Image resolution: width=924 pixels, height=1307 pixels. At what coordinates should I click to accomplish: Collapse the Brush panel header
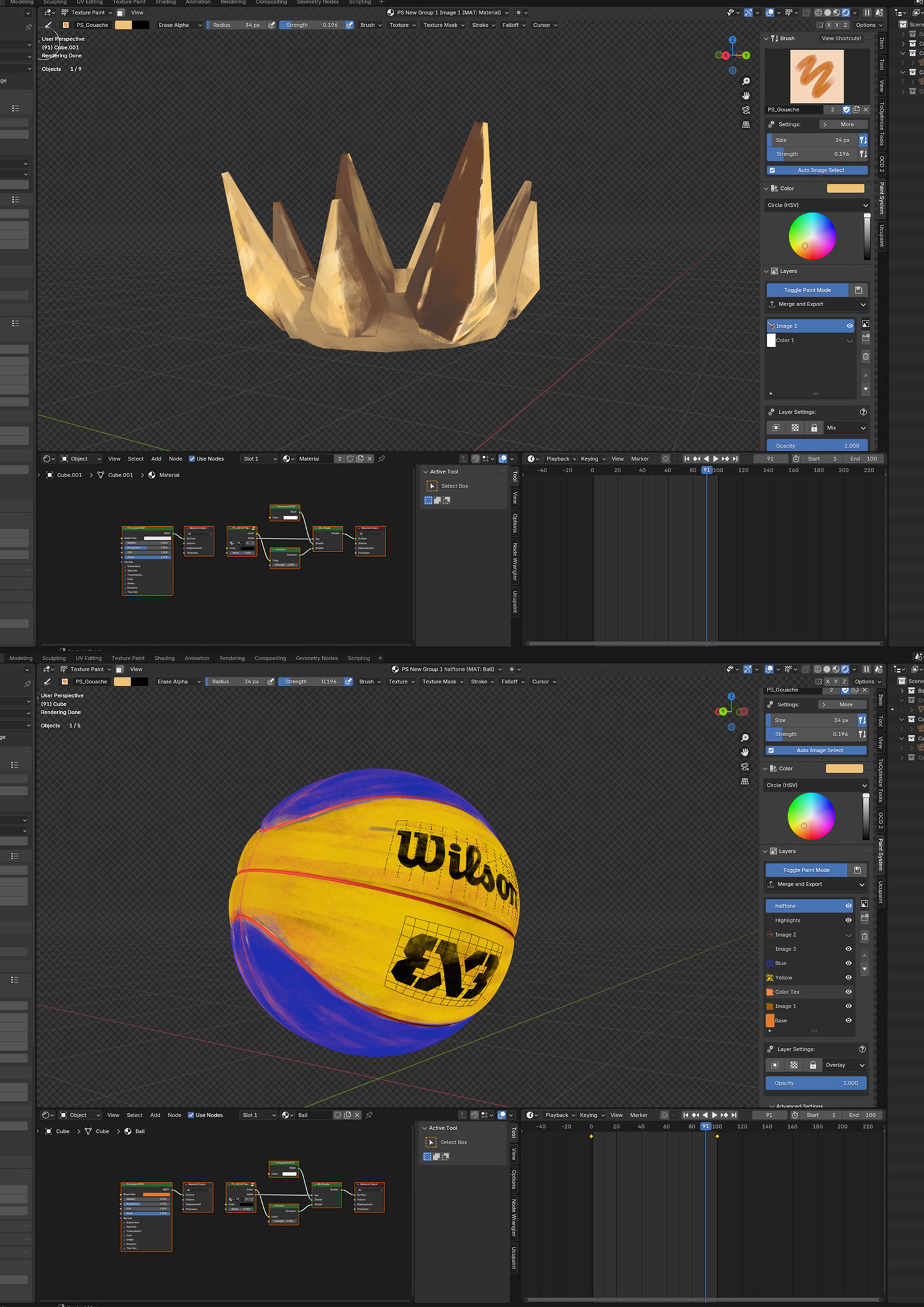point(766,39)
